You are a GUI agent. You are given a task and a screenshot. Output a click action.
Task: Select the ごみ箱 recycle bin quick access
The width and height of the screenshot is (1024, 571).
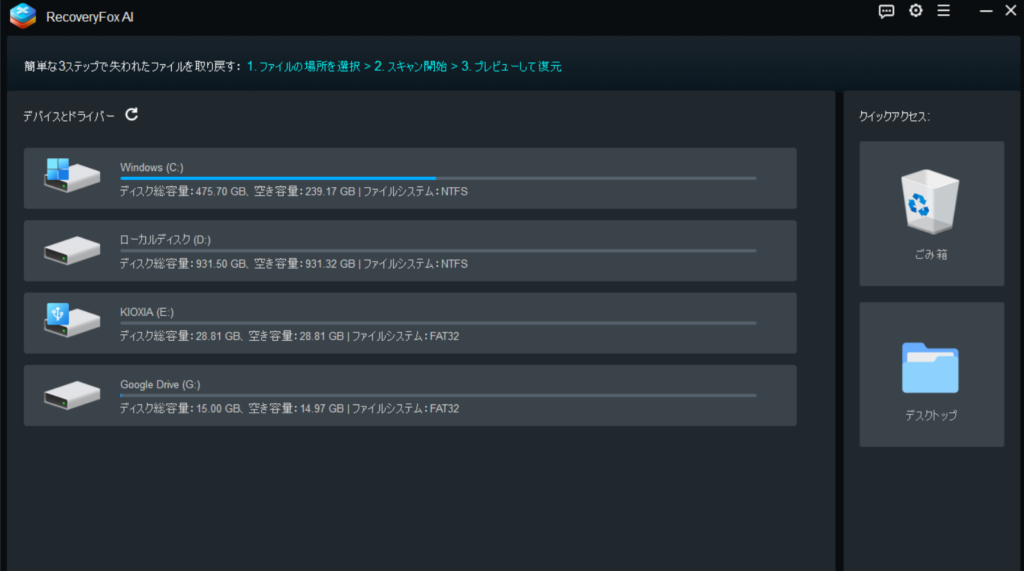click(x=931, y=213)
